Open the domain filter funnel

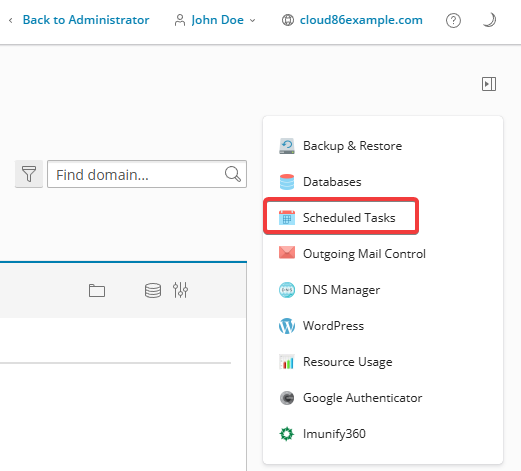[x=29, y=174]
